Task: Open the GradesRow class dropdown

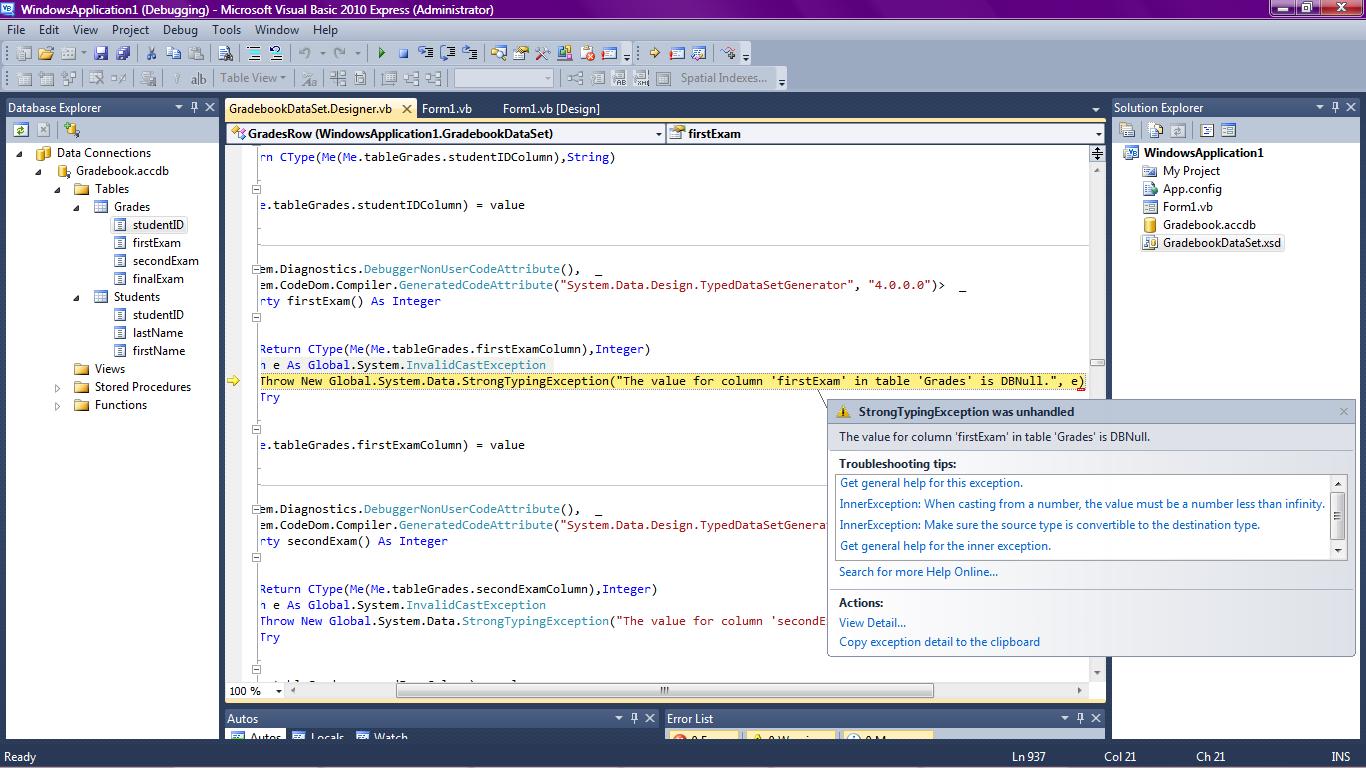Action: click(658, 133)
